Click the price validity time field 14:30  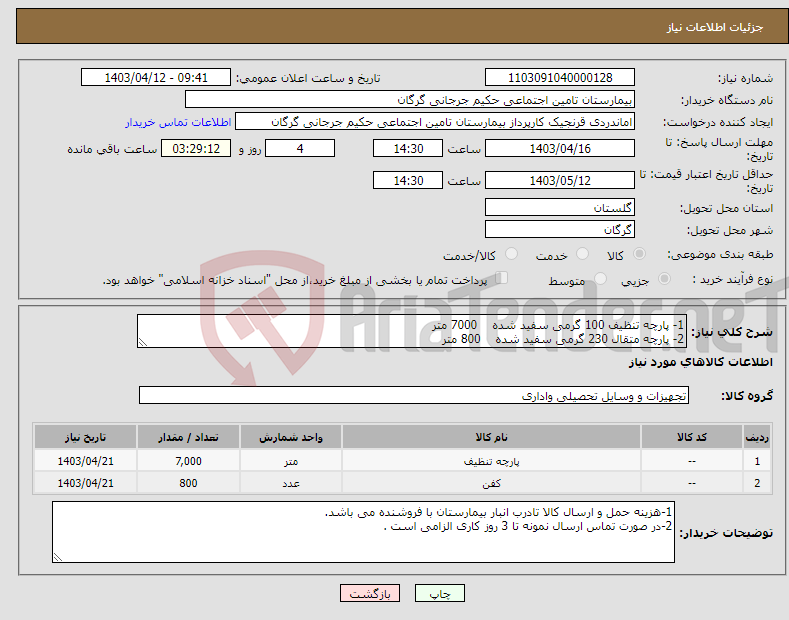click(408, 180)
